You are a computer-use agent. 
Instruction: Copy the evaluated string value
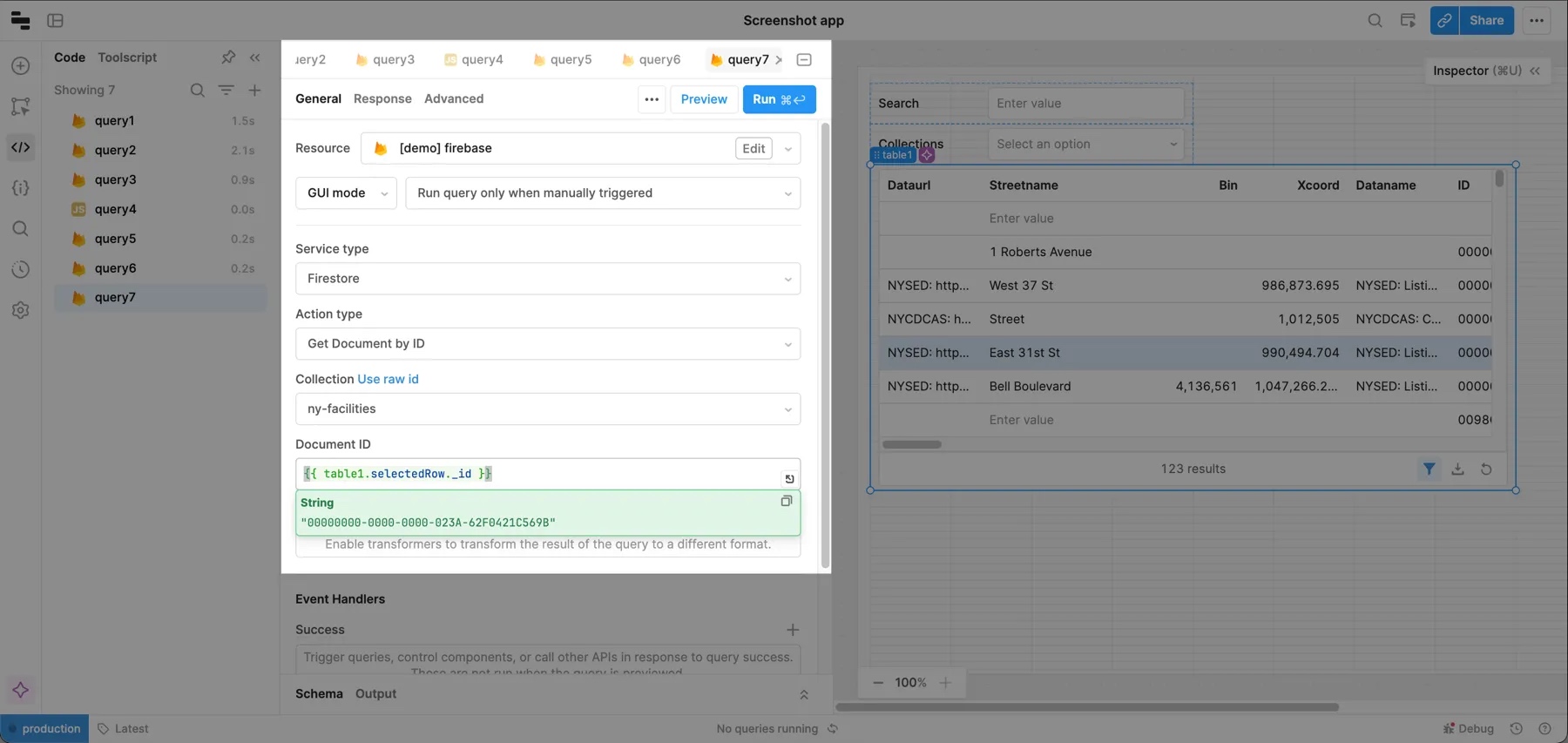(x=787, y=501)
